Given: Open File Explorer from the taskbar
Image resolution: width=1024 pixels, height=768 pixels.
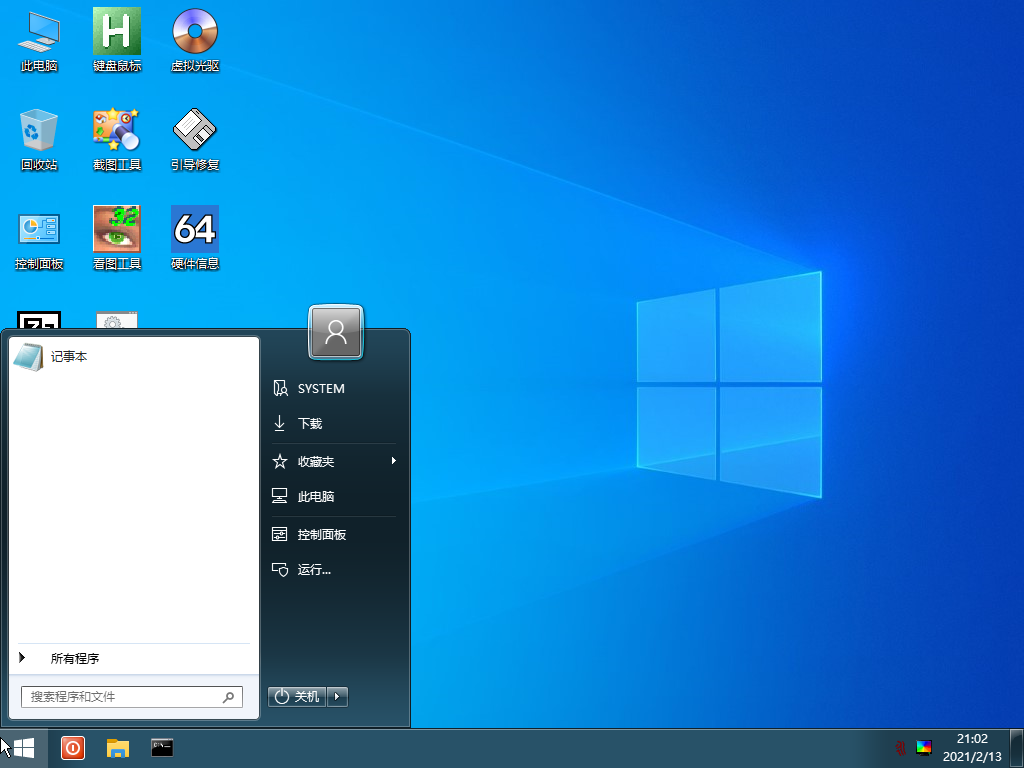Looking at the screenshot, I should (x=118, y=748).
